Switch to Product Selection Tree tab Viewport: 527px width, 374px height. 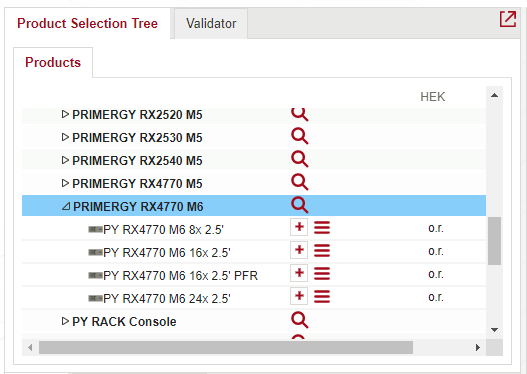pyautogui.click(x=87, y=24)
